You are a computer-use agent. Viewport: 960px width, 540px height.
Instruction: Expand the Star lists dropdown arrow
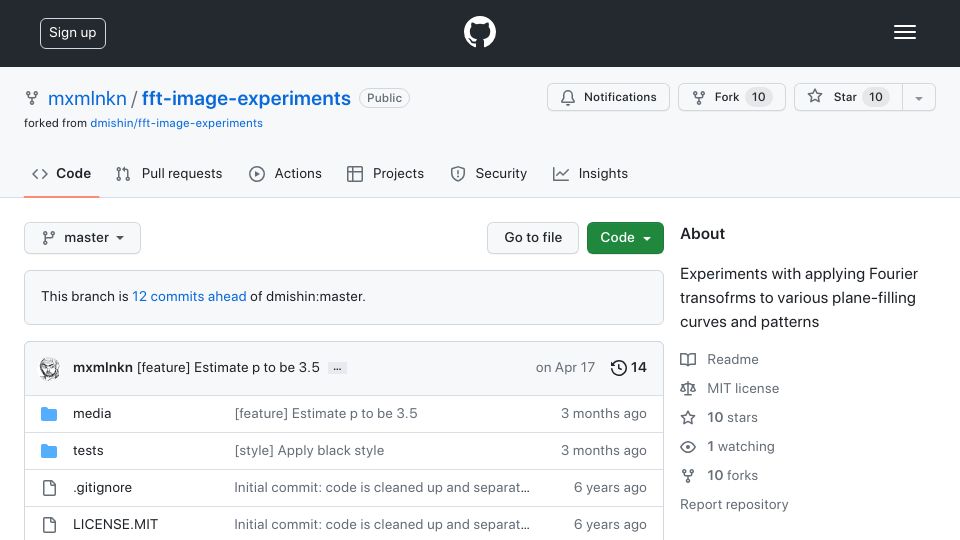[x=918, y=98]
